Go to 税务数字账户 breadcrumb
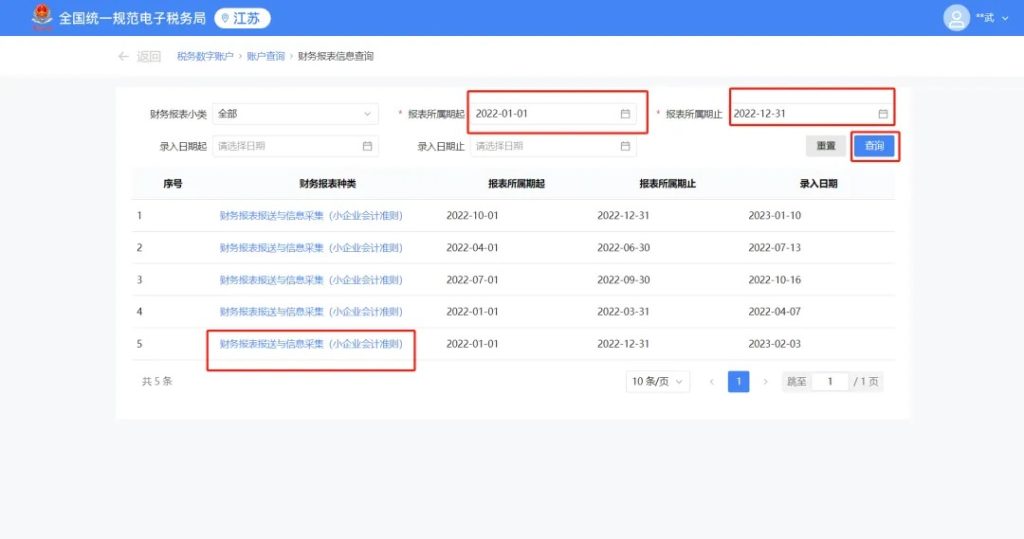The image size is (1024, 539). [205, 57]
